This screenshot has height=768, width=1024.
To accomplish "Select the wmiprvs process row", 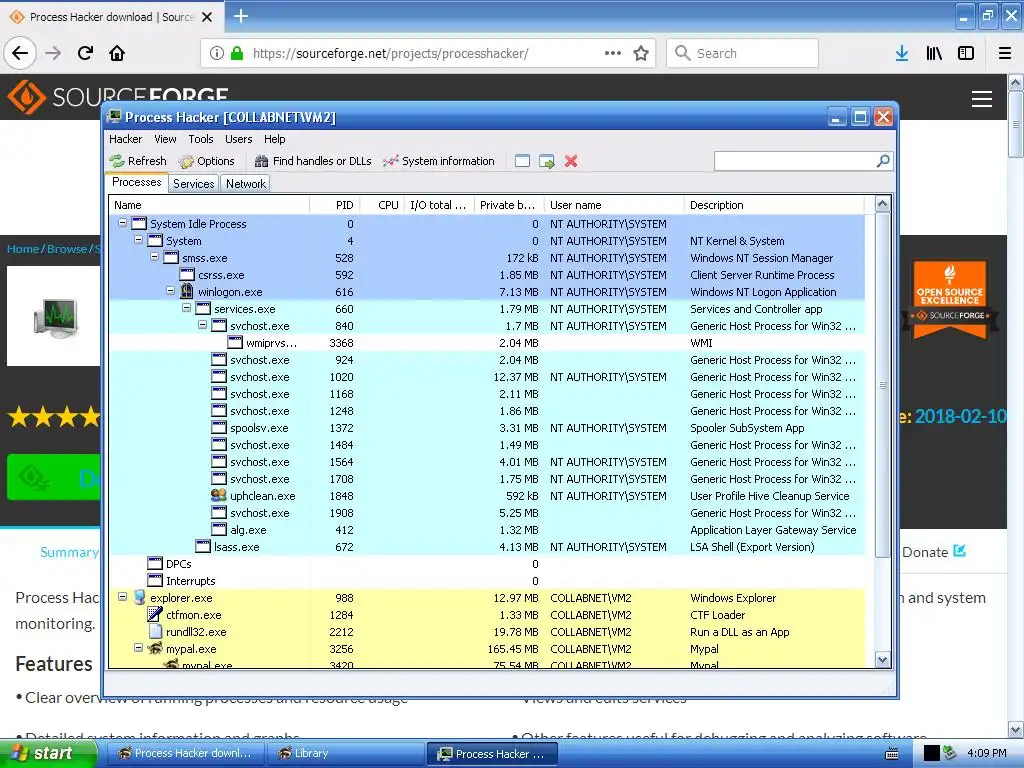I will pos(487,343).
